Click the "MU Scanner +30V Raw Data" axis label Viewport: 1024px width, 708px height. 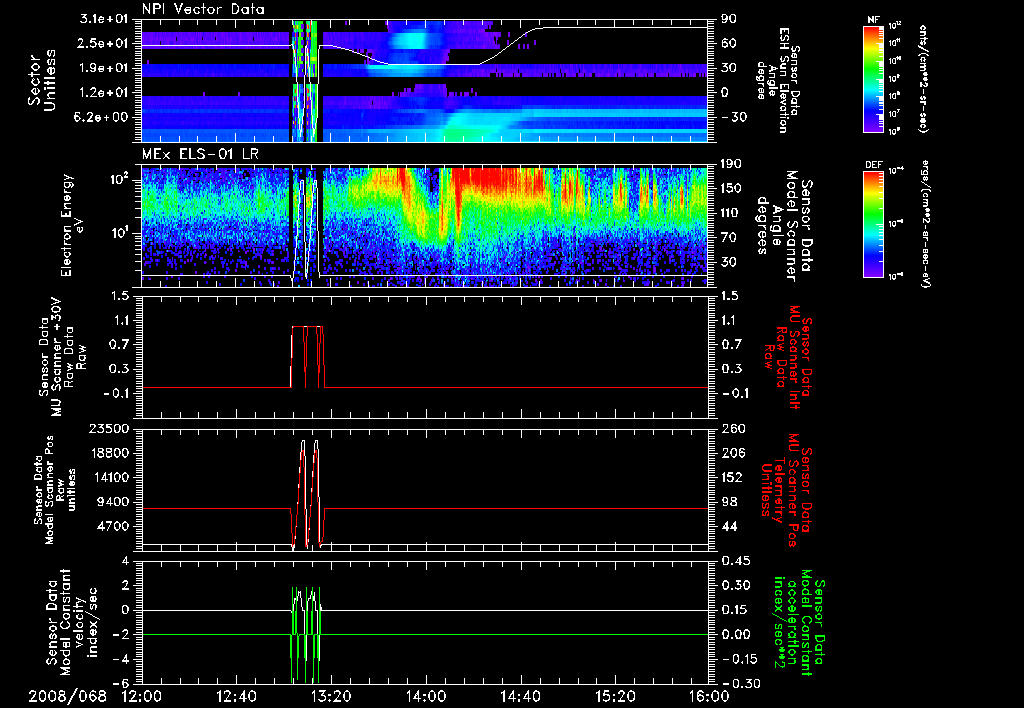pyautogui.click(x=63, y=357)
